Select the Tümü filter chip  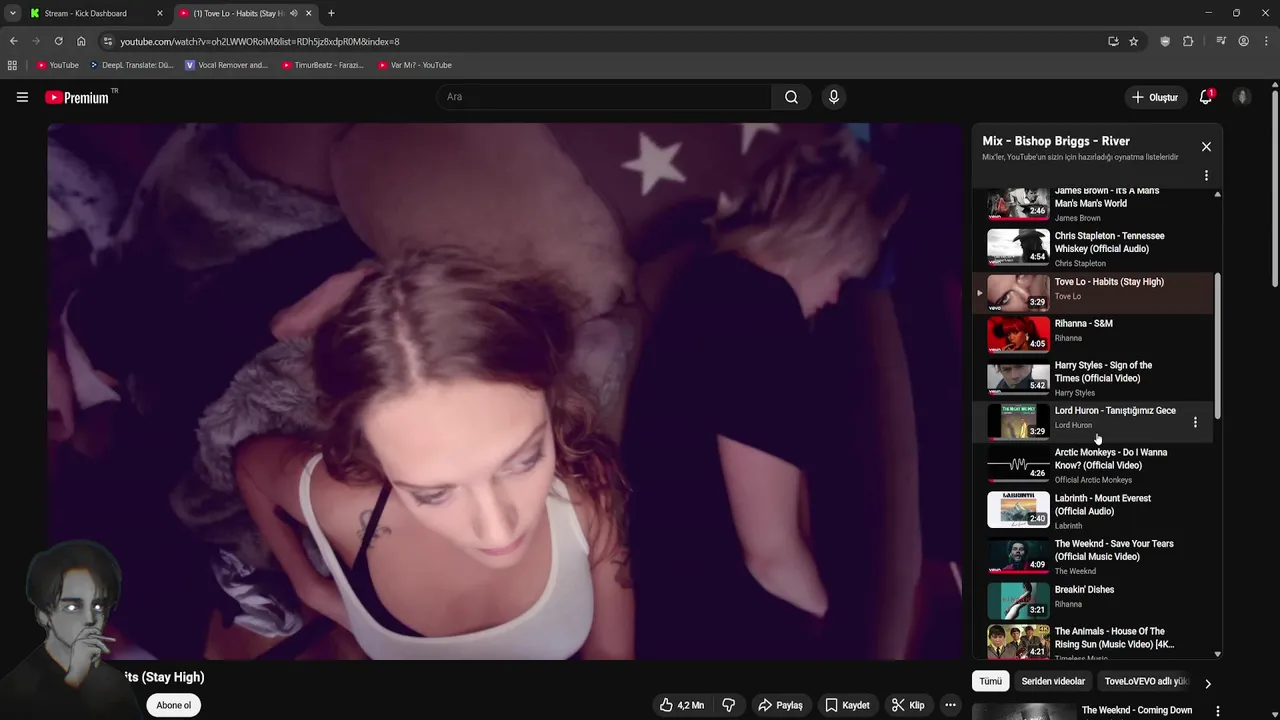990,681
